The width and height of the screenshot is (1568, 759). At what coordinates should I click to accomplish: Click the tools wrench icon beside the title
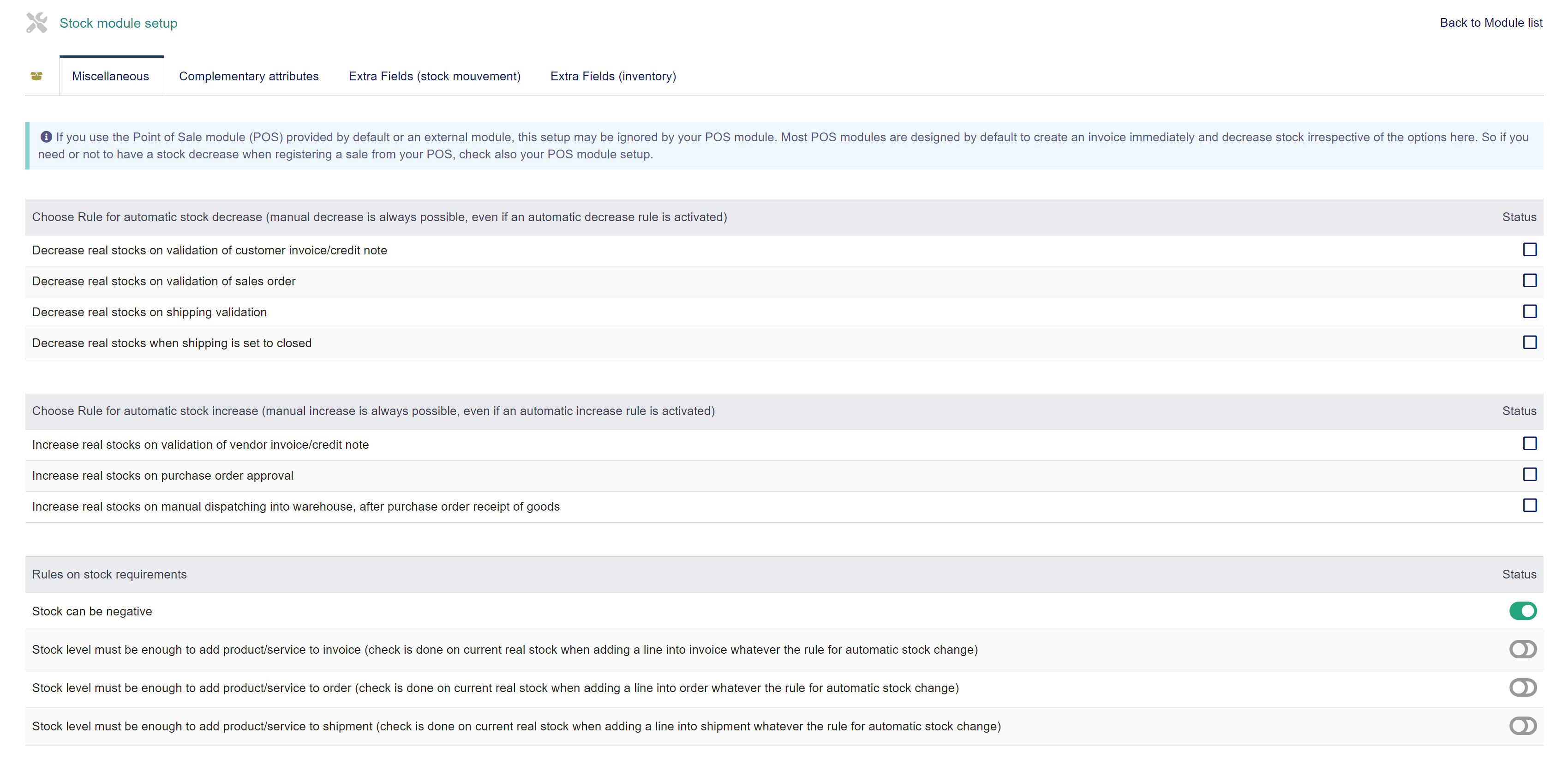36,23
